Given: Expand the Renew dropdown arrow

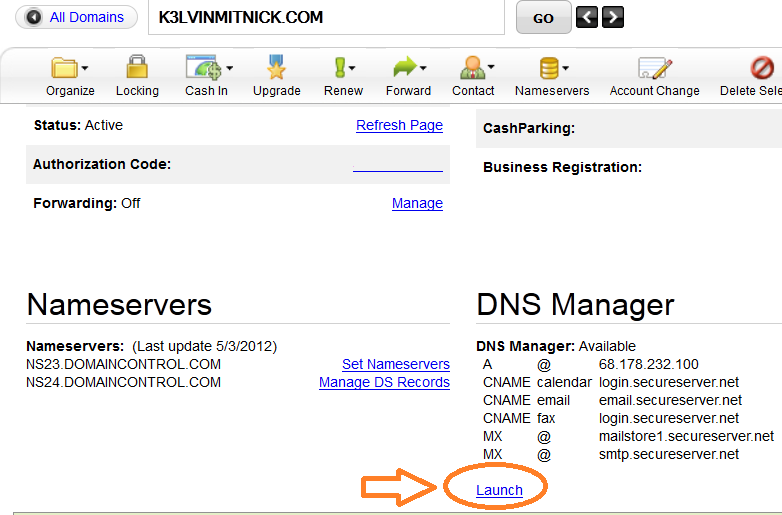Looking at the screenshot, I should pyautogui.click(x=352, y=68).
